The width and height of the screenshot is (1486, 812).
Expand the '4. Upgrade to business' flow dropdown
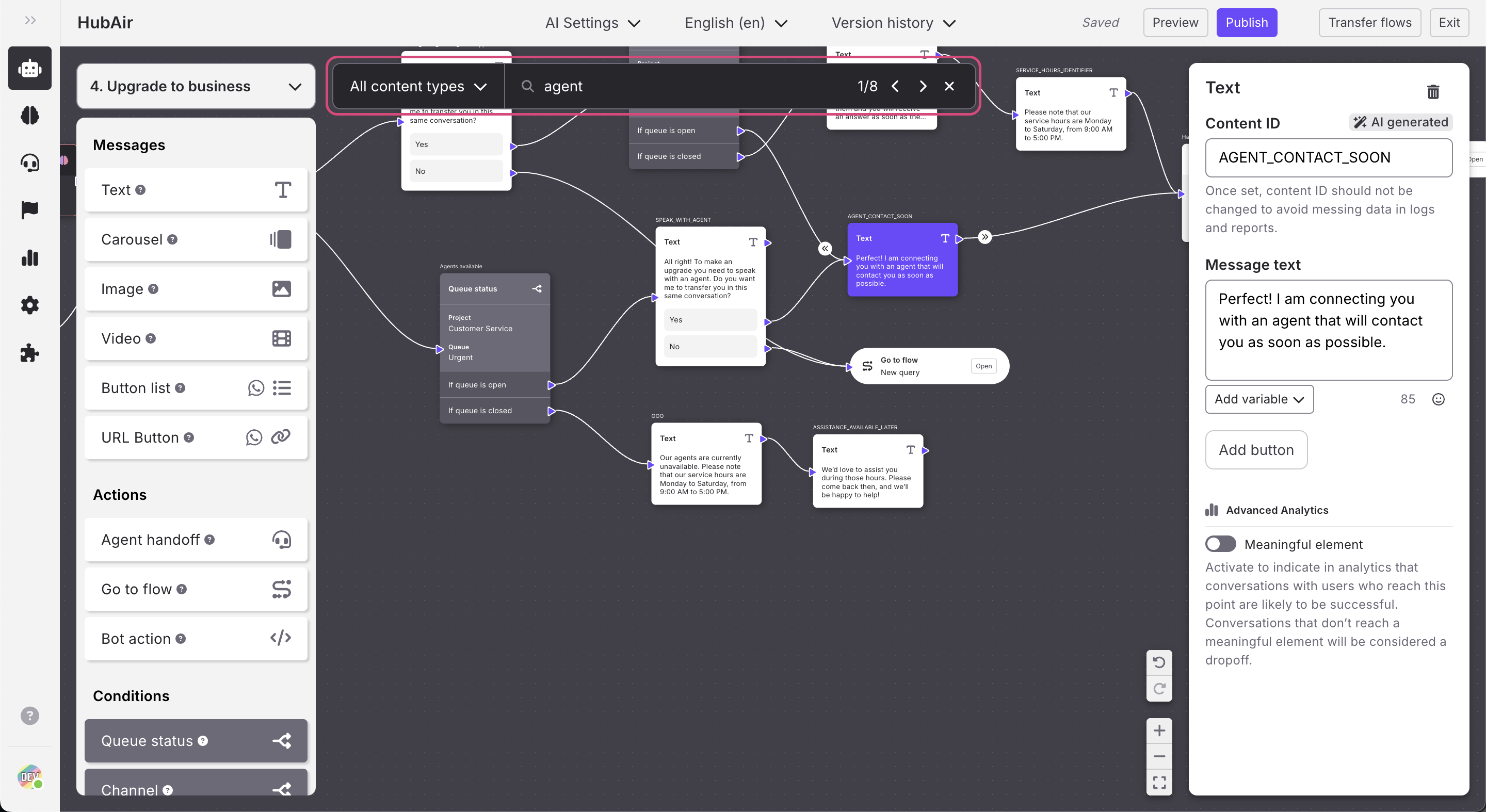[x=196, y=87]
